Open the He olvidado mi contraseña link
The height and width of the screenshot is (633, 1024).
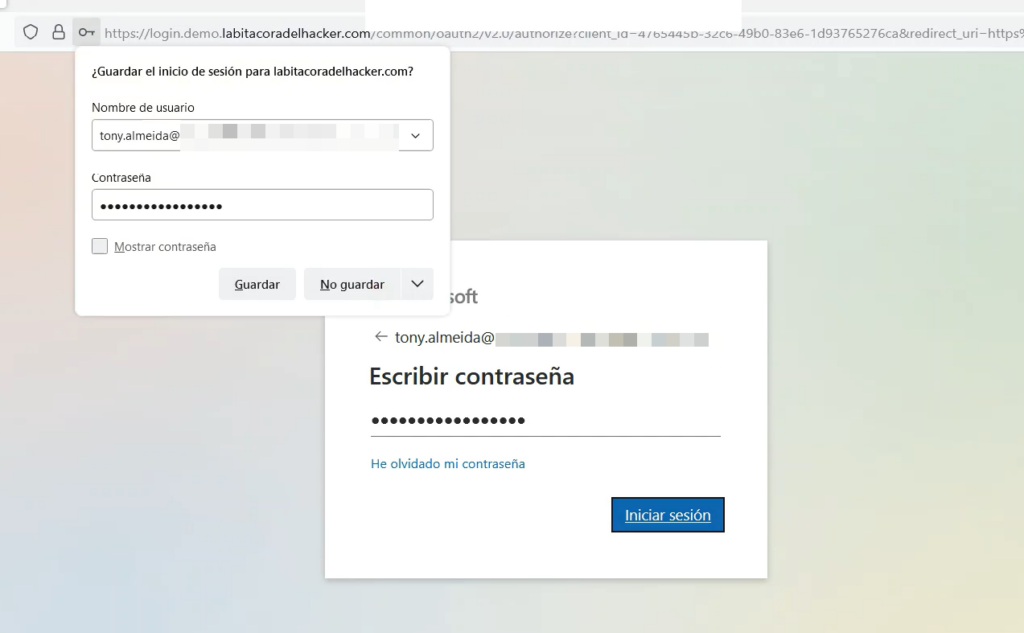(448, 464)
